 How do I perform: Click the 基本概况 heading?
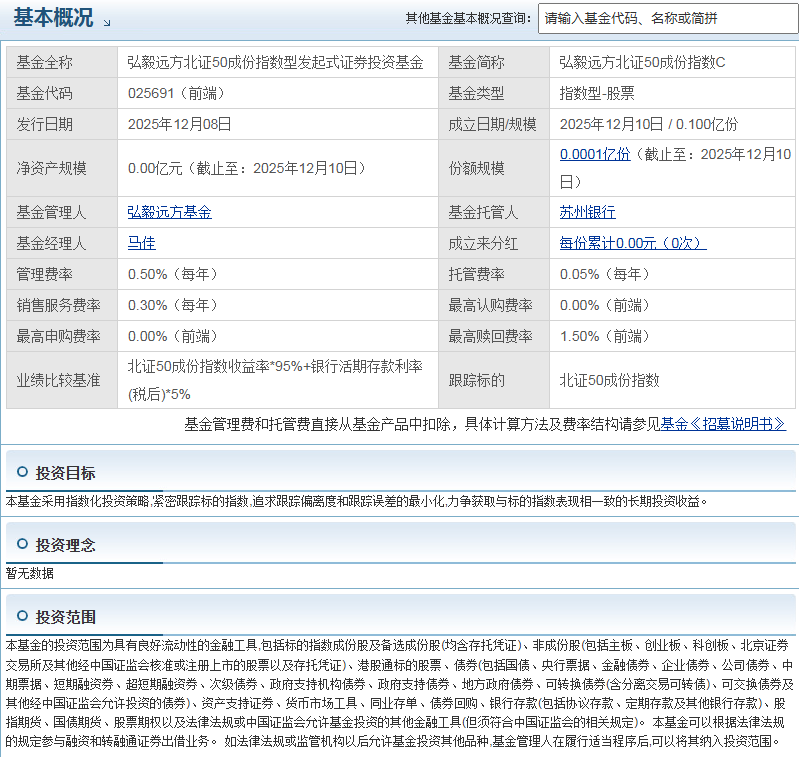click(53, 17)
